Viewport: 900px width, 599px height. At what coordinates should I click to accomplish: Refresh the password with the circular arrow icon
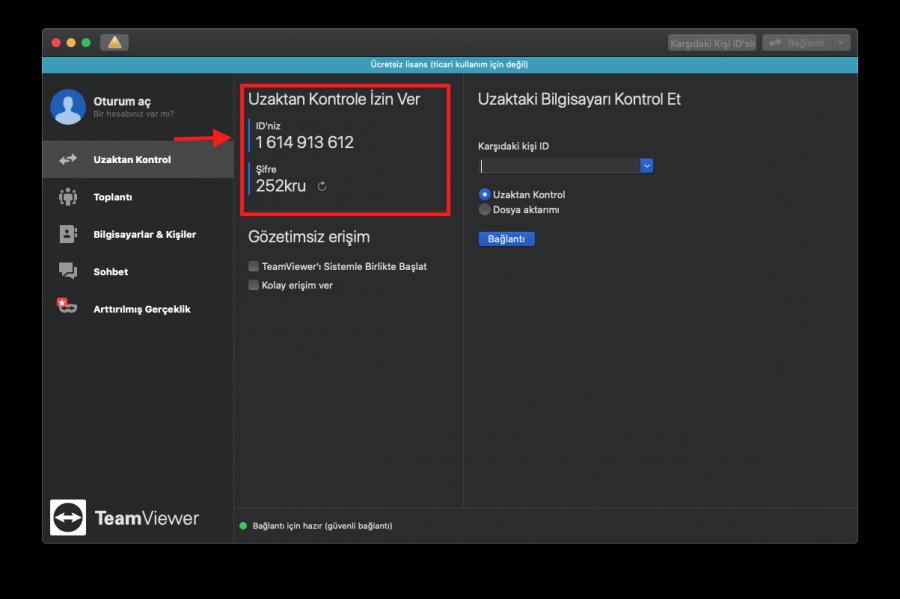tap(322, 186)
